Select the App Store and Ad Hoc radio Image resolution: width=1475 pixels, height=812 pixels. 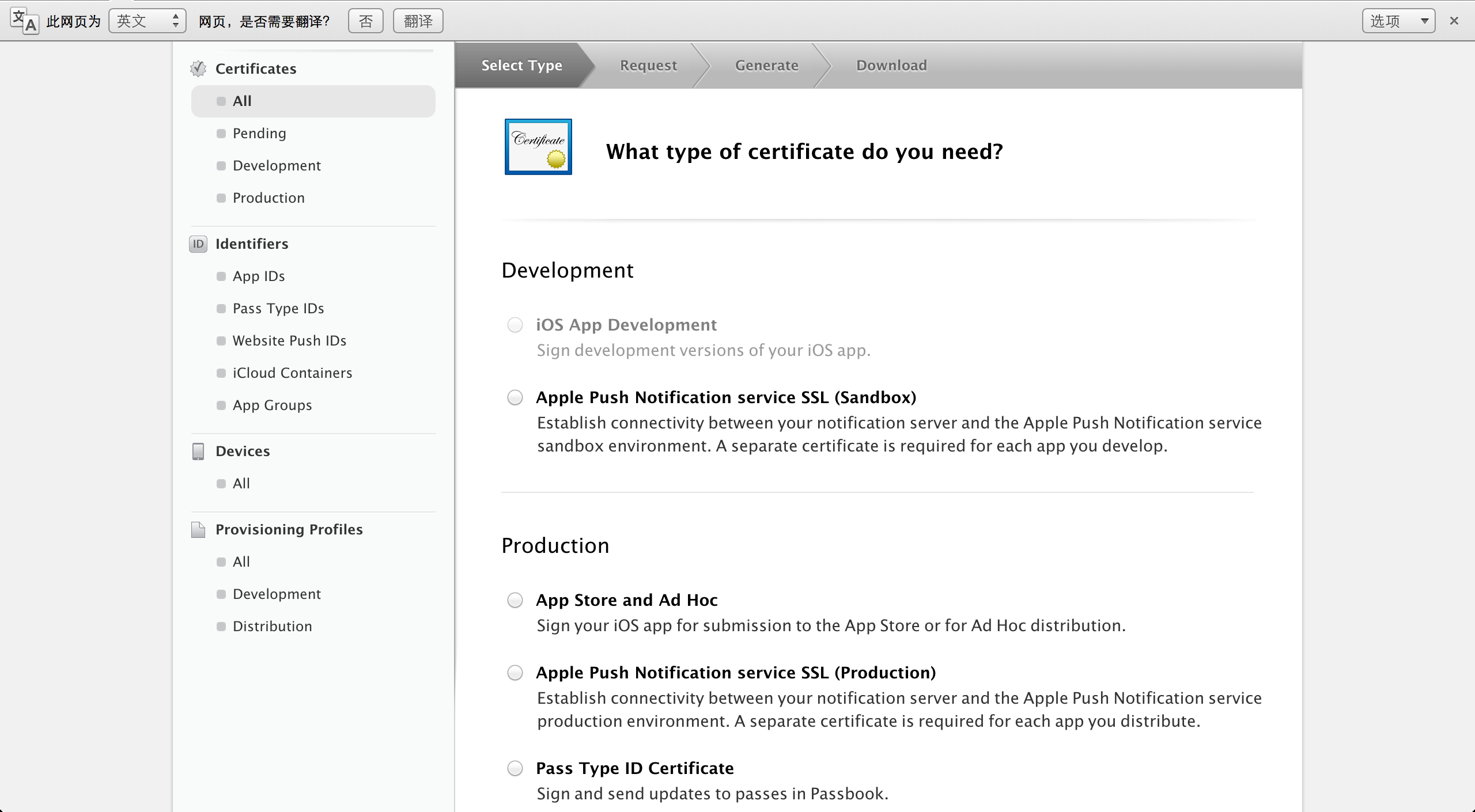pyautogui.click(x=515, y=600)
